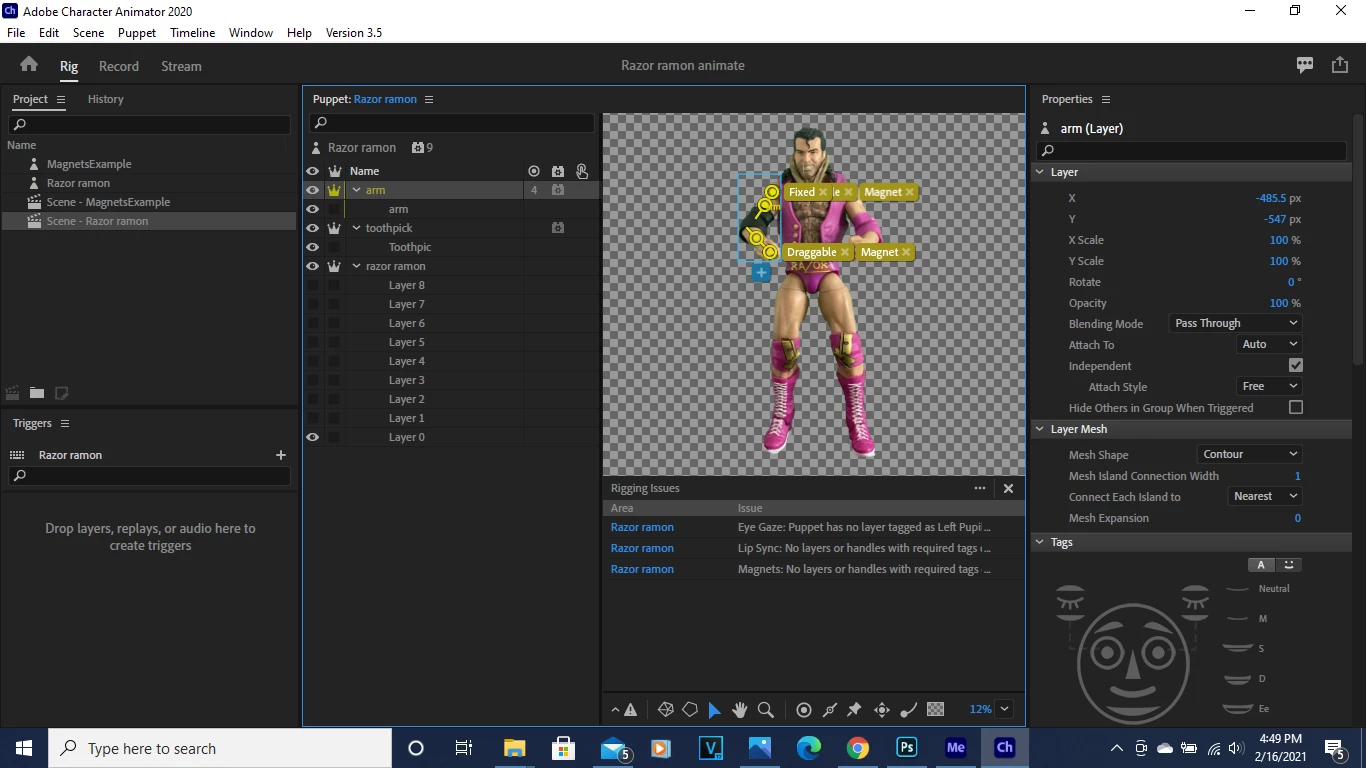Add a new trigger with plus icon
Image resolution: width=1366 pixels, height=768 pixels.
(x=281, y=455)
